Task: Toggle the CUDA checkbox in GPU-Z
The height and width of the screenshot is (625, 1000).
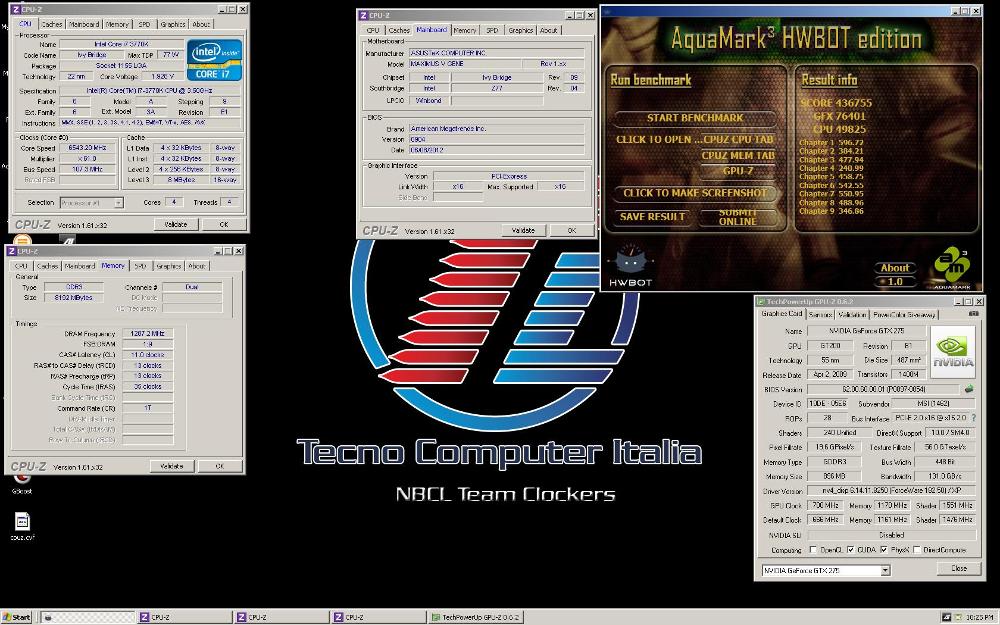Action: pos(850,549)
